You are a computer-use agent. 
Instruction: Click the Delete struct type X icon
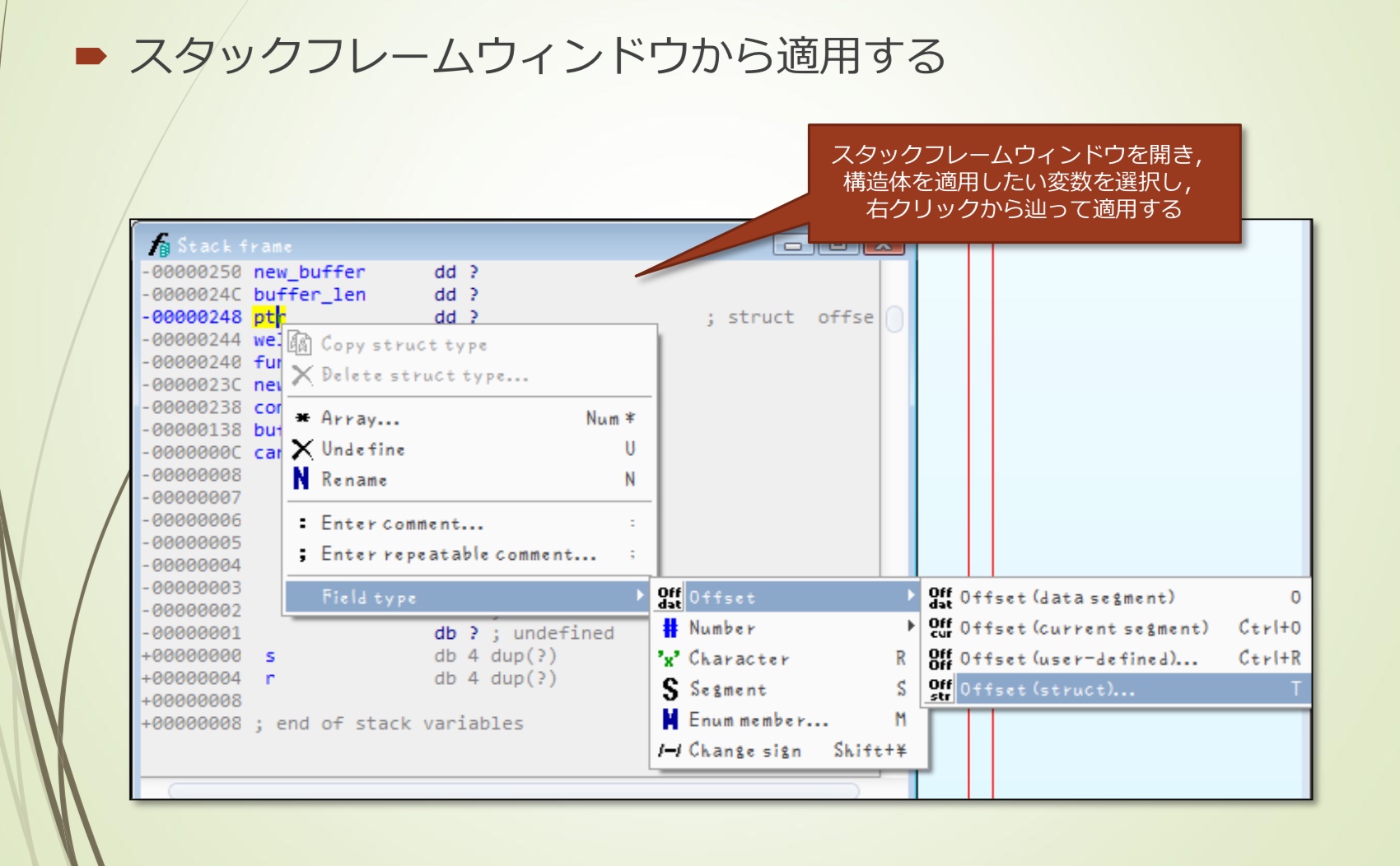(301, 375)
